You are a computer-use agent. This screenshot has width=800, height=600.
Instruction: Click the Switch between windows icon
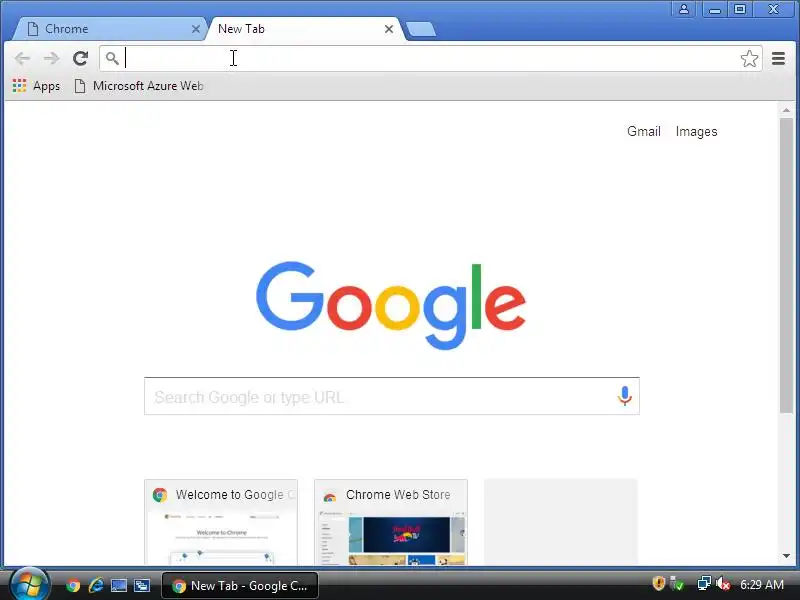click(x=142, y=585)
